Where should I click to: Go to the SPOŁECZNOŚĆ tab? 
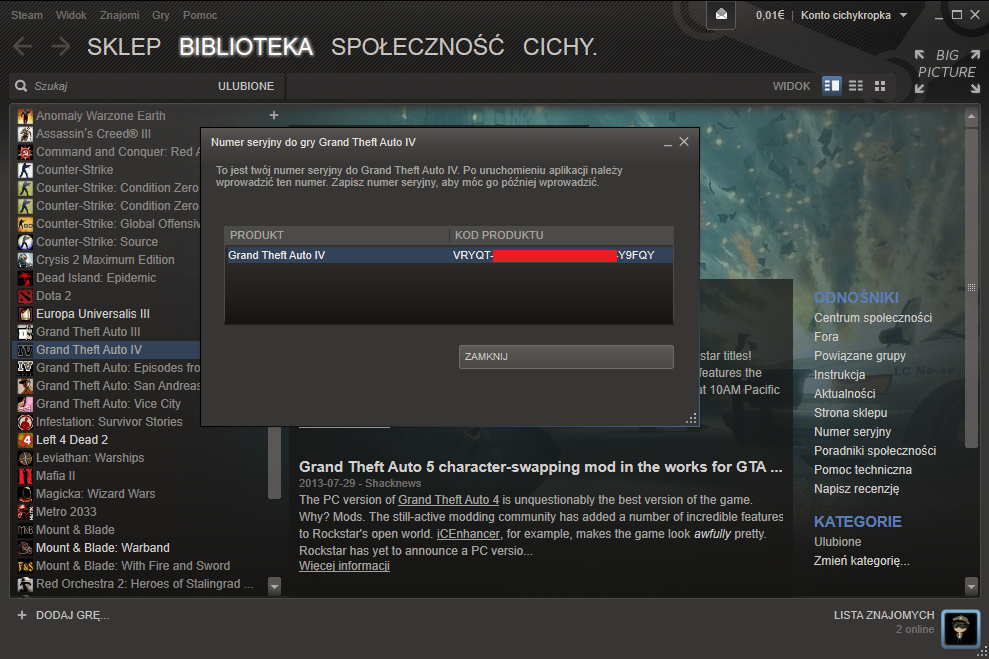pyautogui.click(x=418, y=47)
